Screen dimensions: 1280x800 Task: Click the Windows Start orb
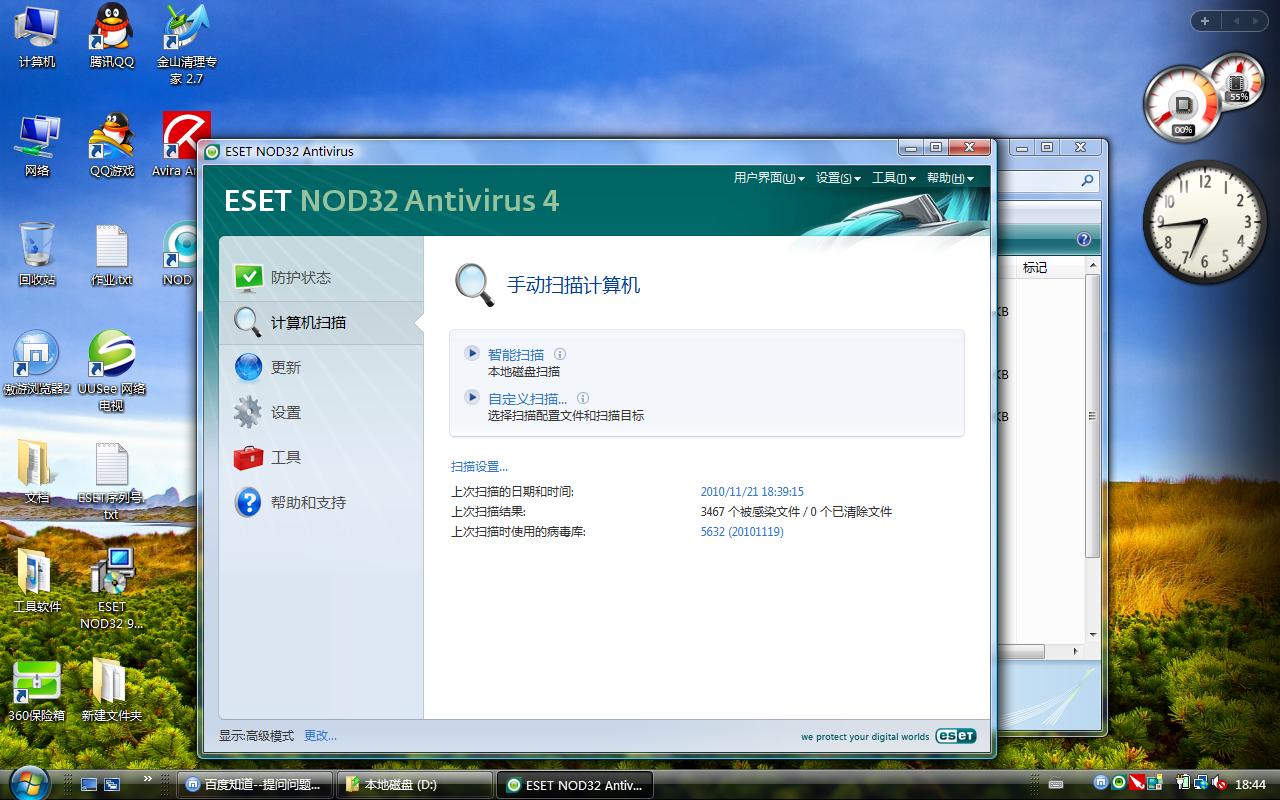[x=27, y=782]
